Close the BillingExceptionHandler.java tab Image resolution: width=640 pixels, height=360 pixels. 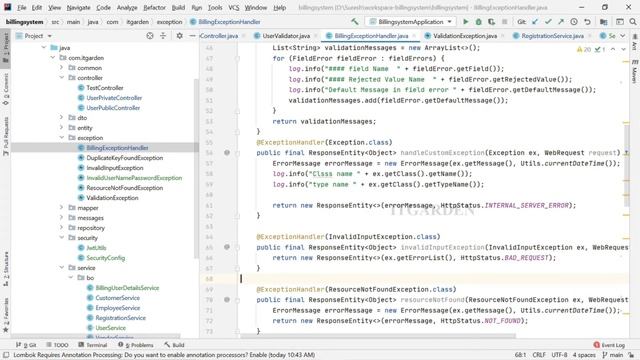click(415, 36)
